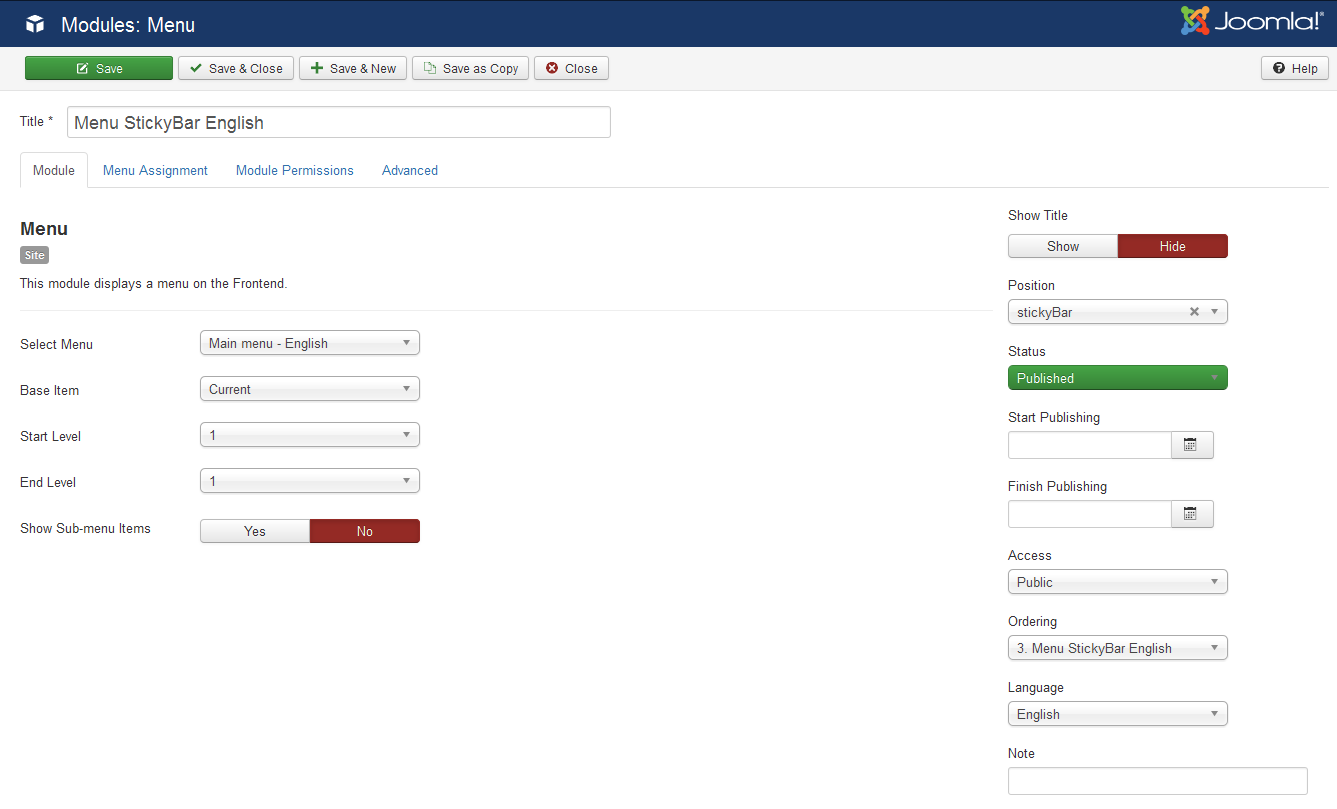Click the 'End Level' label
Screen dimensions: 1337x809
coord(48,482)
